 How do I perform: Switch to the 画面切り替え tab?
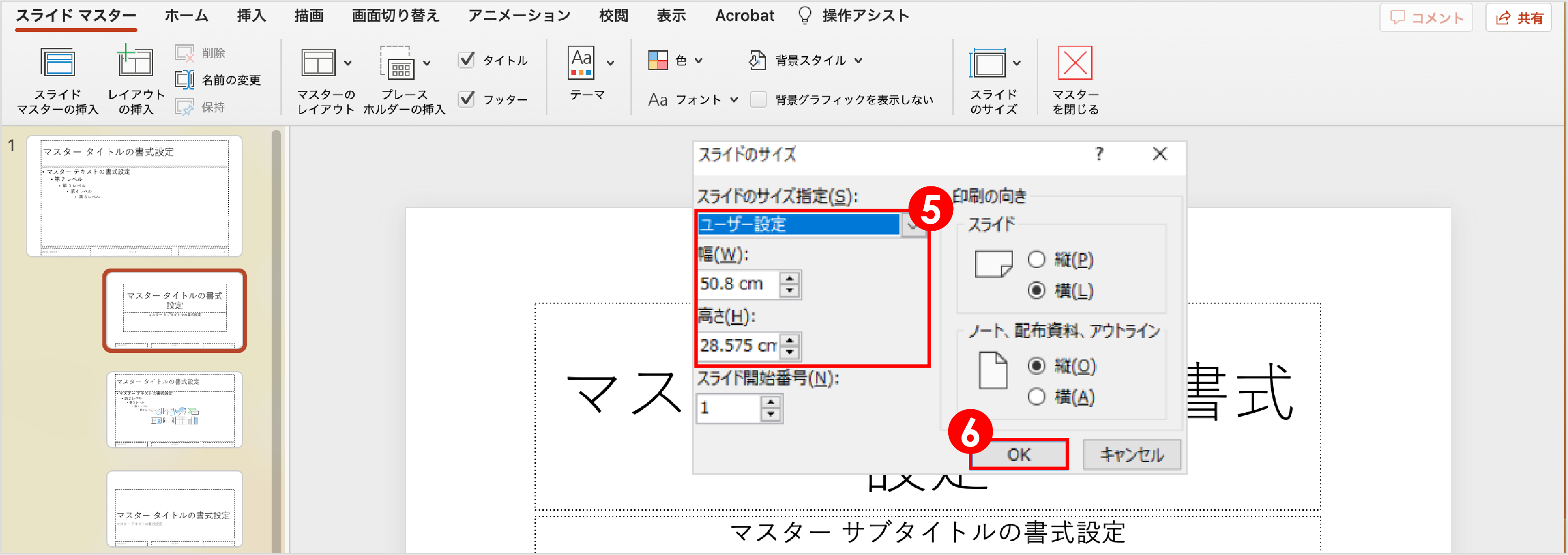[396, 16]
